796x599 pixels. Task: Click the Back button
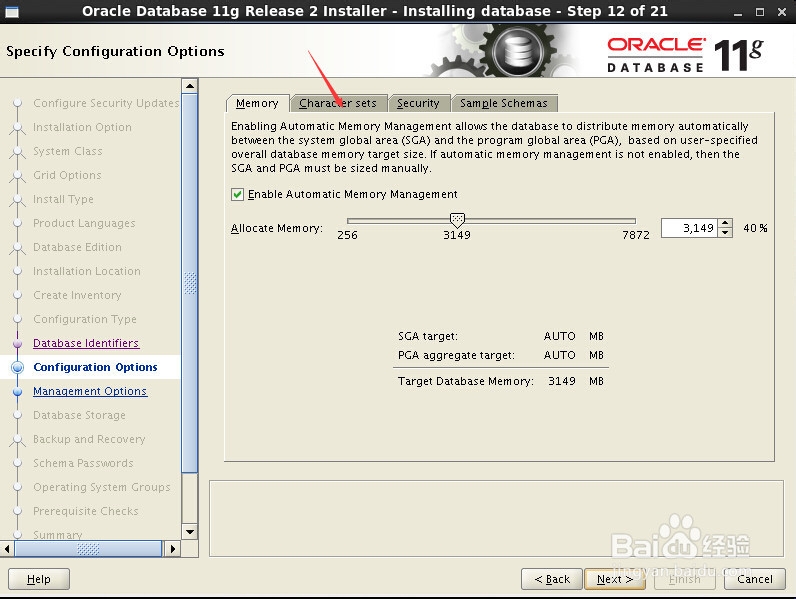click(x=552, y=579)
